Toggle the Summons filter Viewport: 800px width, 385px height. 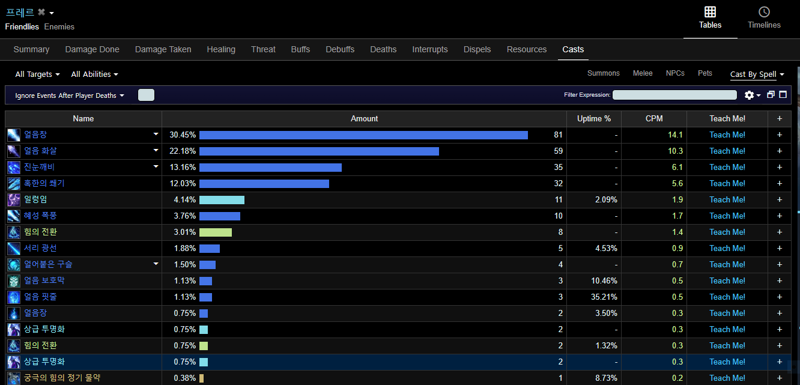click(604, 73)
